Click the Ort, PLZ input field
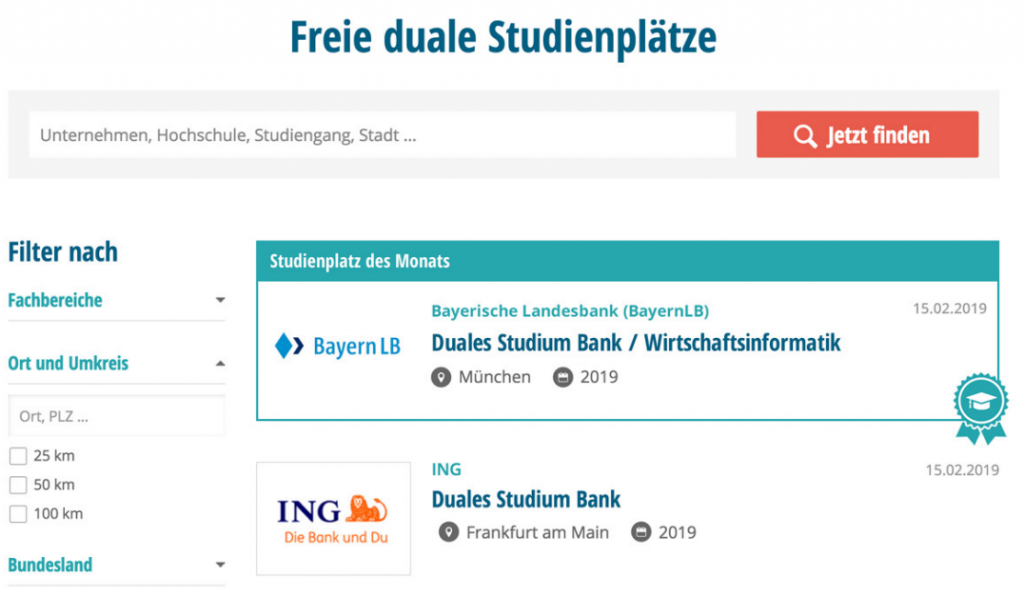1024x597 pixels. pyautogui.click(x=116, y=415)
